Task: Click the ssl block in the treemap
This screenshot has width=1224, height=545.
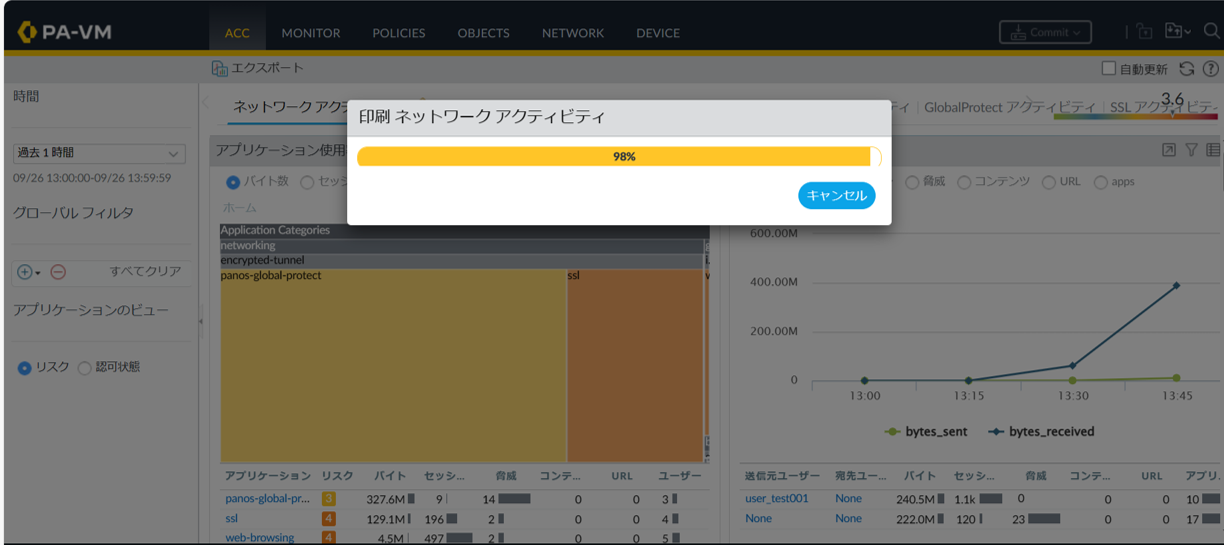Action: click(635, 365)
